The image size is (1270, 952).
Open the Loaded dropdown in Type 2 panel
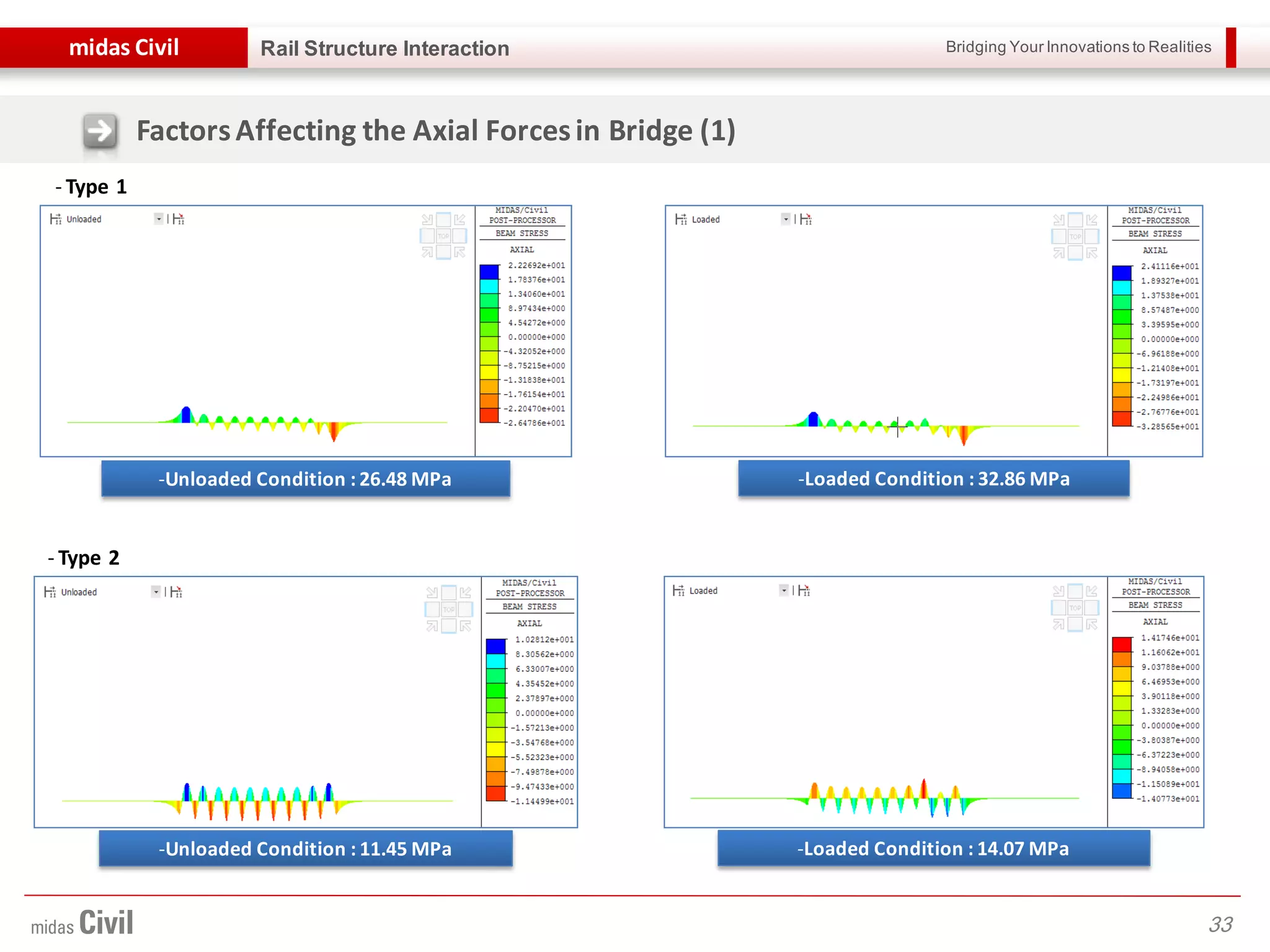[x=784, y=591]
